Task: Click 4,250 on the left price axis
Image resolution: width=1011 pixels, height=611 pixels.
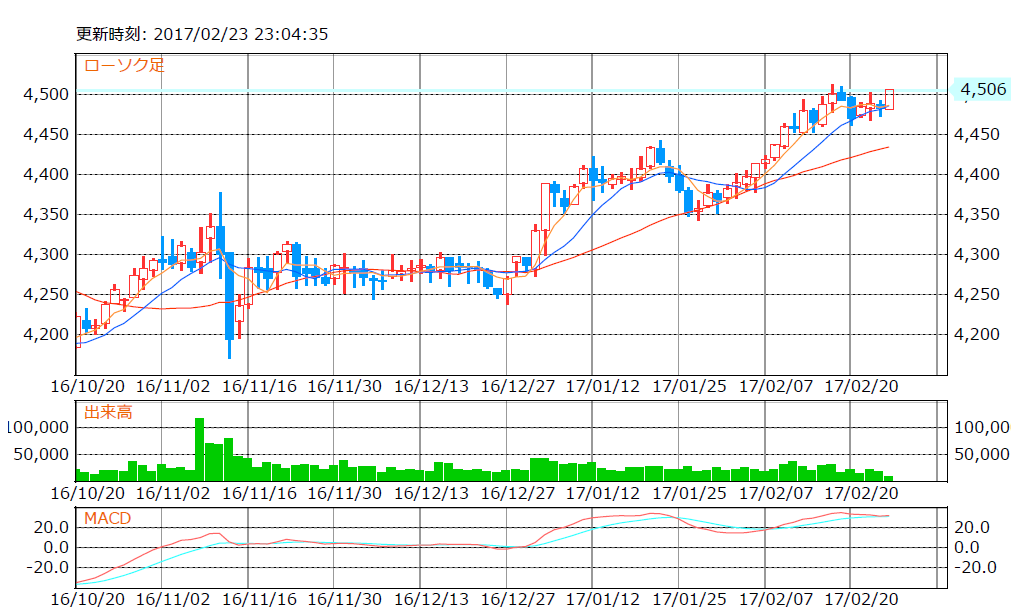Action: (x=45, y=295)
